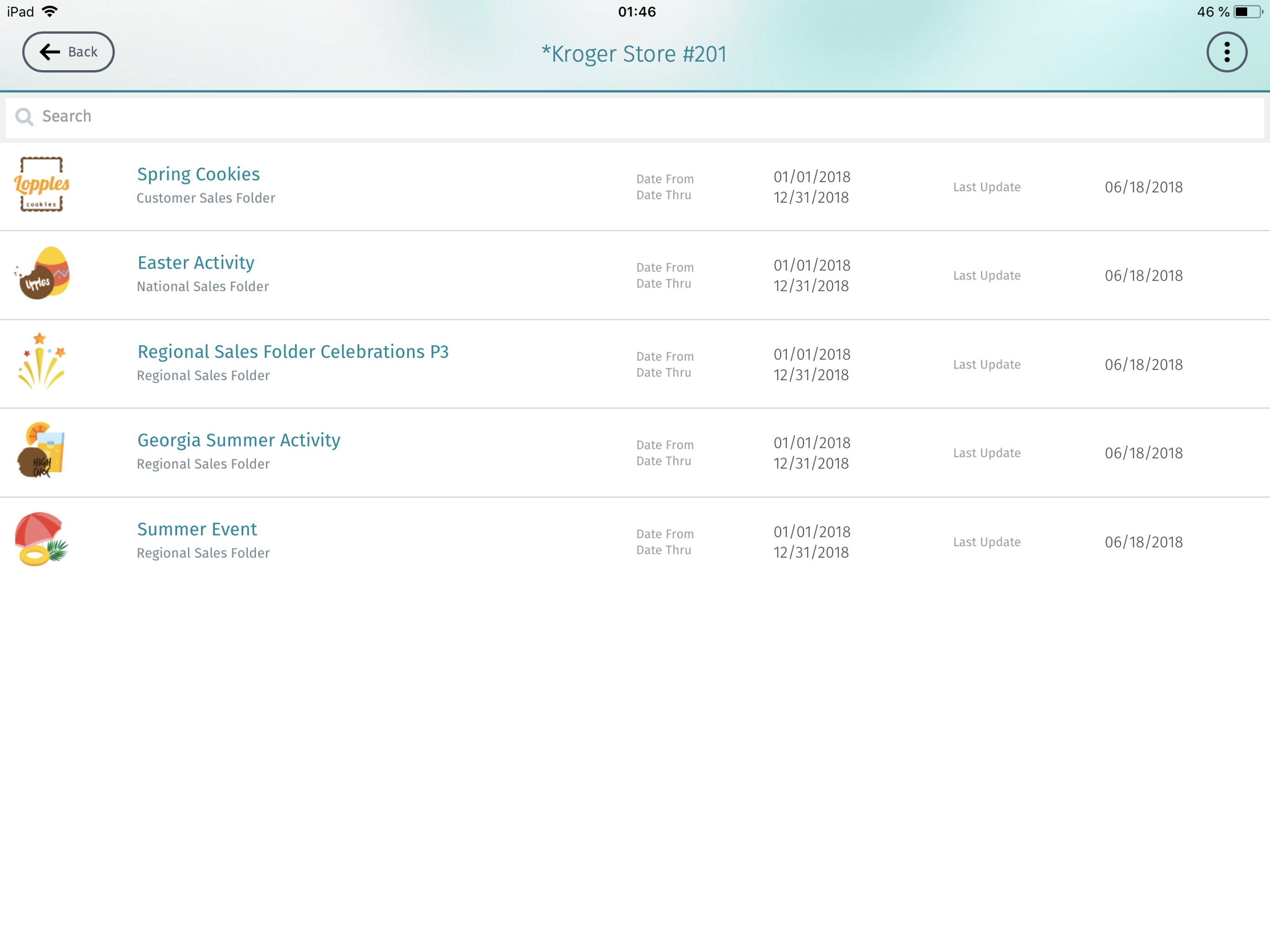Open the fireworks Celebrations icon

(41, 362)
